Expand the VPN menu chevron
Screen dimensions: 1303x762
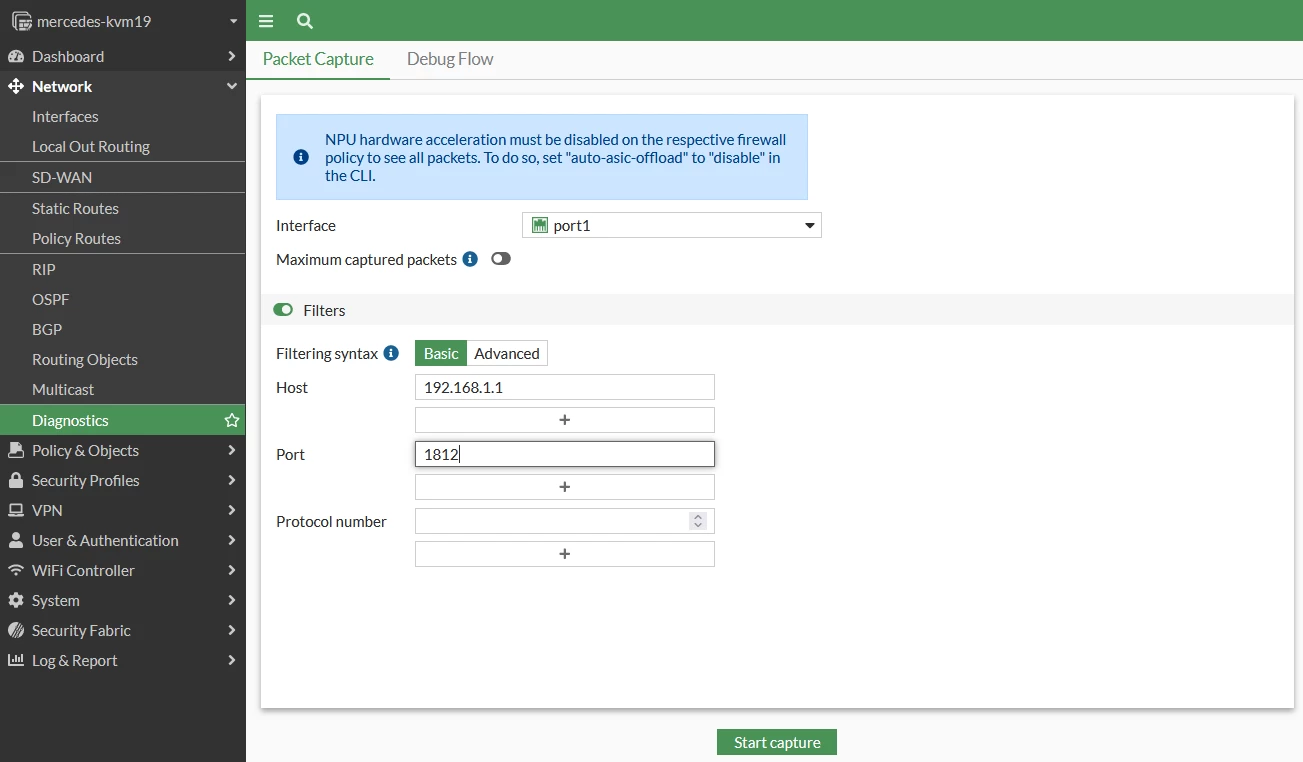(x=232, y=510)
